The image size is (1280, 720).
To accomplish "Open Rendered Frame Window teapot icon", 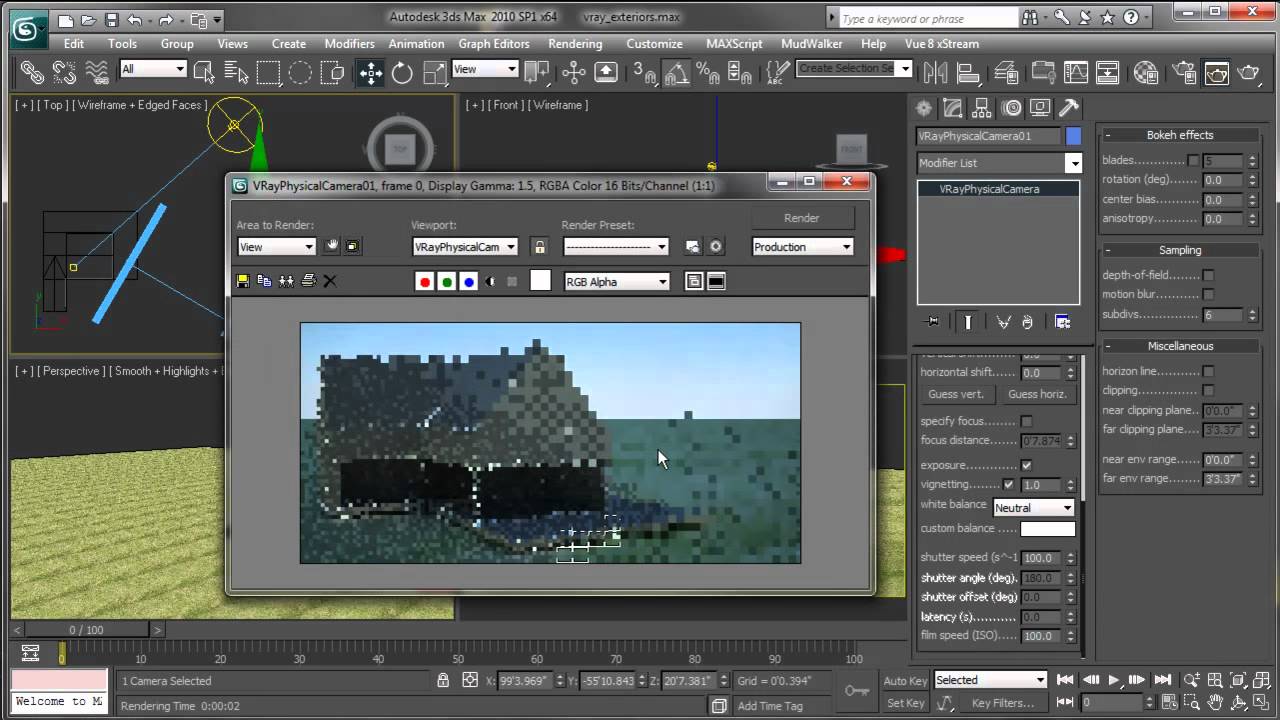I will 1216,72.
